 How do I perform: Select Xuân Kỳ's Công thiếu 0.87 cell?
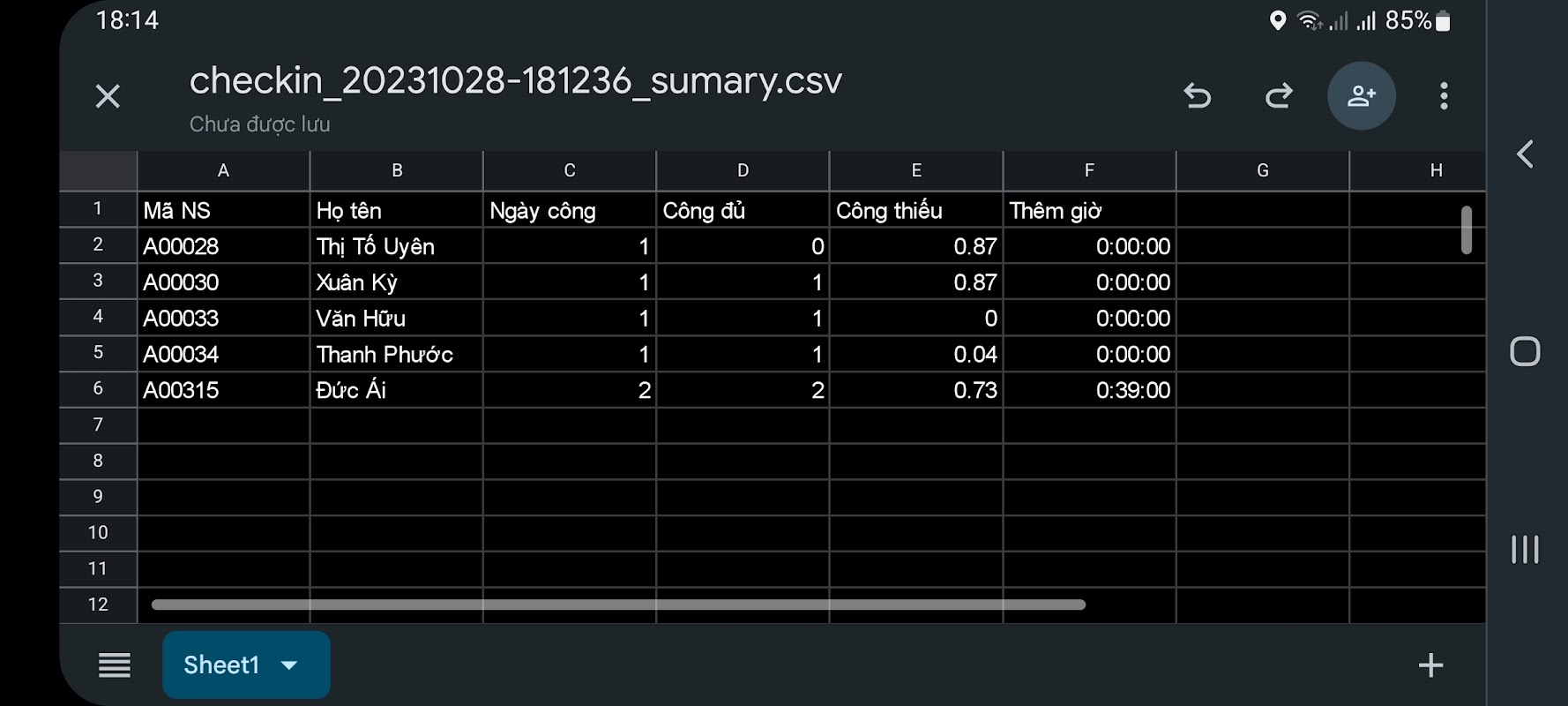(x=916, y=282)
